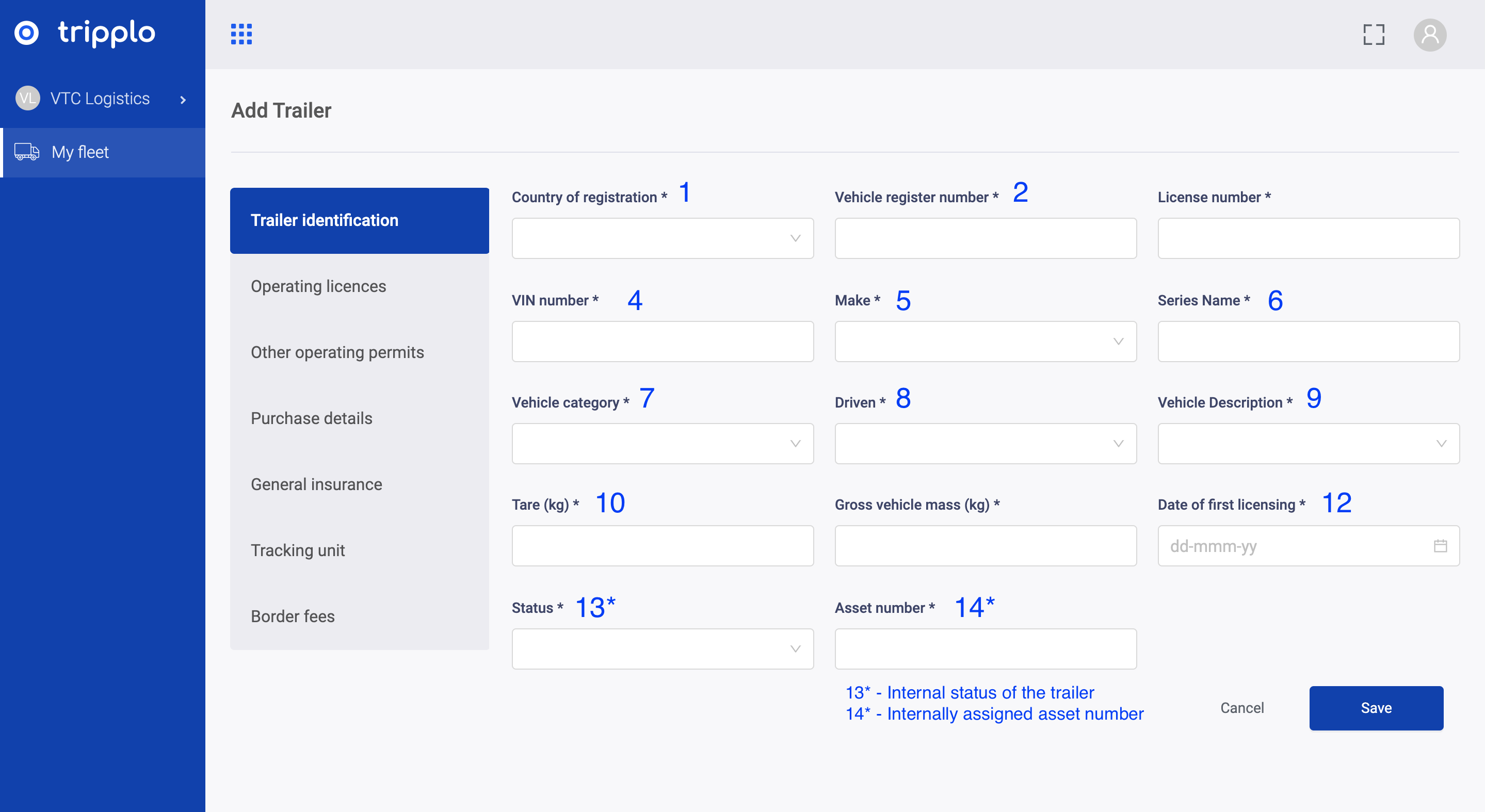Toggle fullscreen mode icon
The width and height of the screenshot is (1485, 812).
click(1373, 35)
